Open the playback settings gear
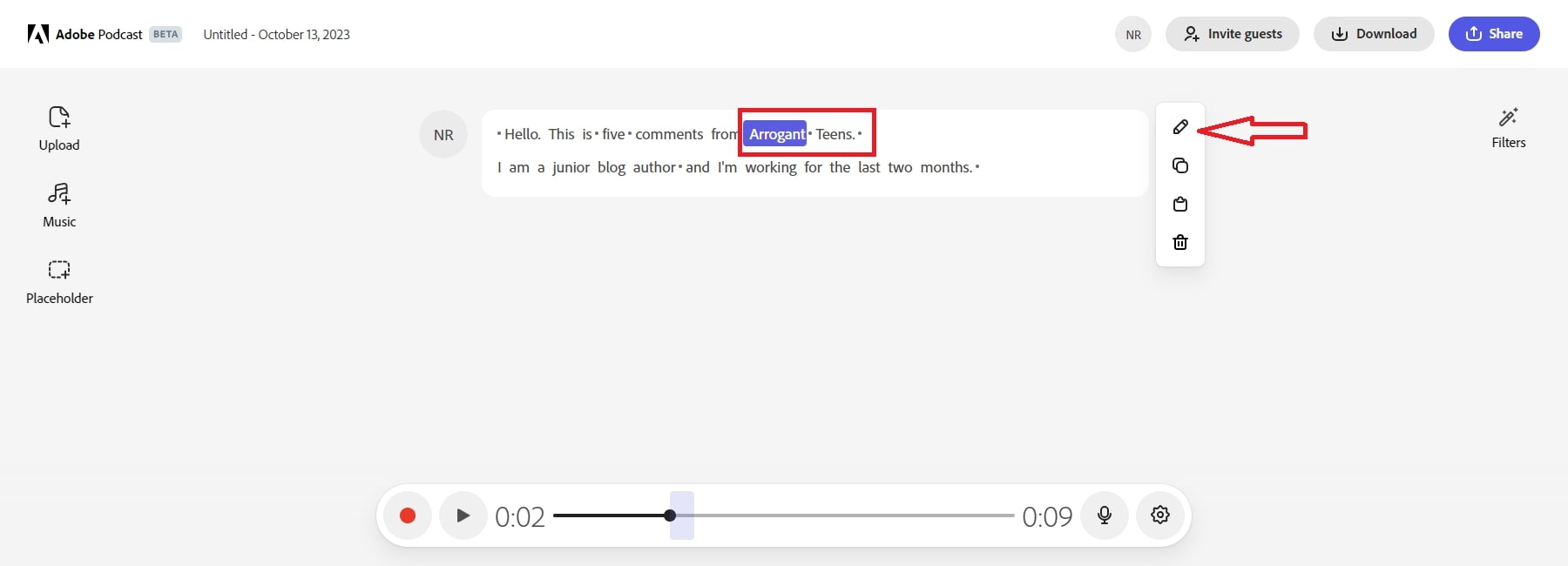Image resolution: width=1568 pixels, height=566 pixels. pos(1160,515)
